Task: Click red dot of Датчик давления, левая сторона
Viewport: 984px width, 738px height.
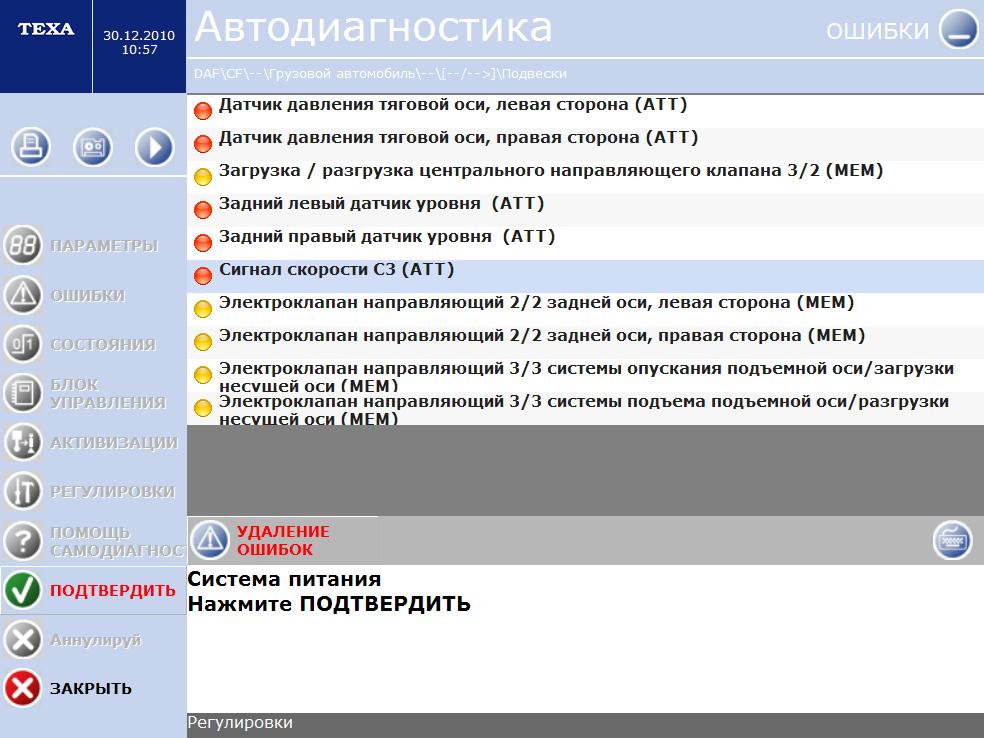Action: click(x=203, y=111)
